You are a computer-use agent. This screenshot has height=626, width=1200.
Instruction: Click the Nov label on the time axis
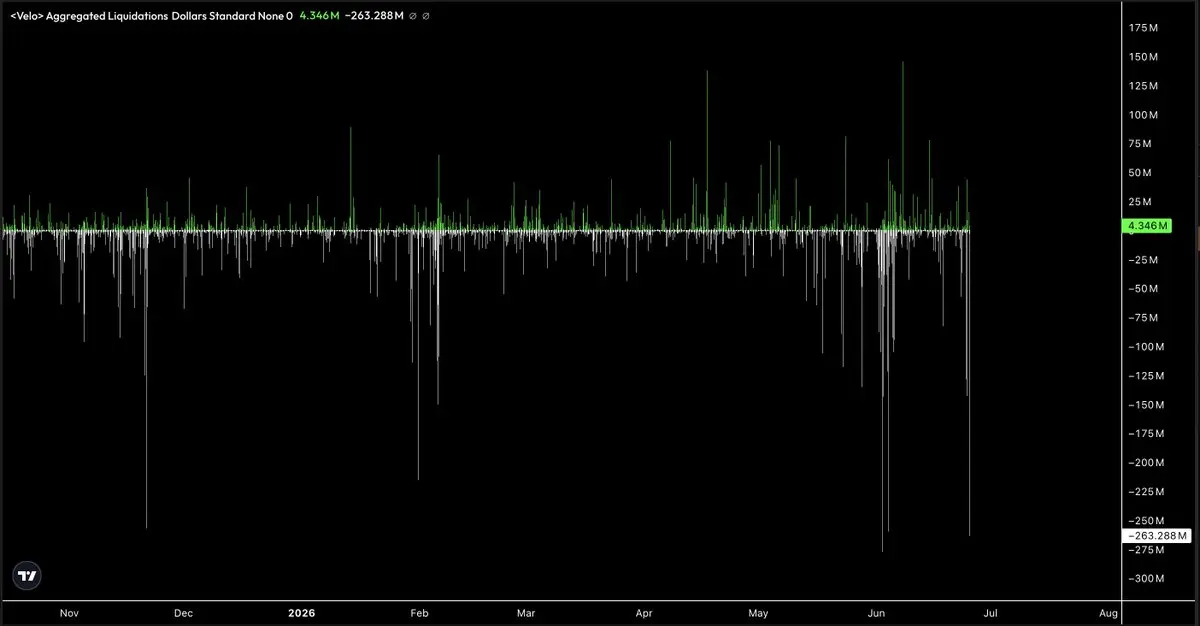69,612
